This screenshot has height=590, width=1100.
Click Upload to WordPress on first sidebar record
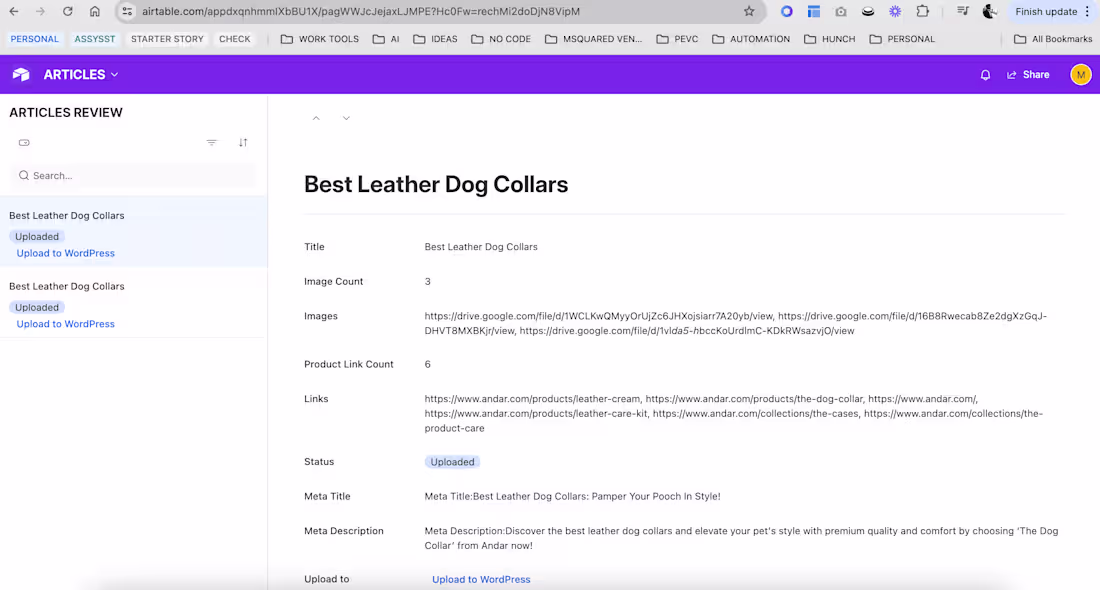[65, 253]
